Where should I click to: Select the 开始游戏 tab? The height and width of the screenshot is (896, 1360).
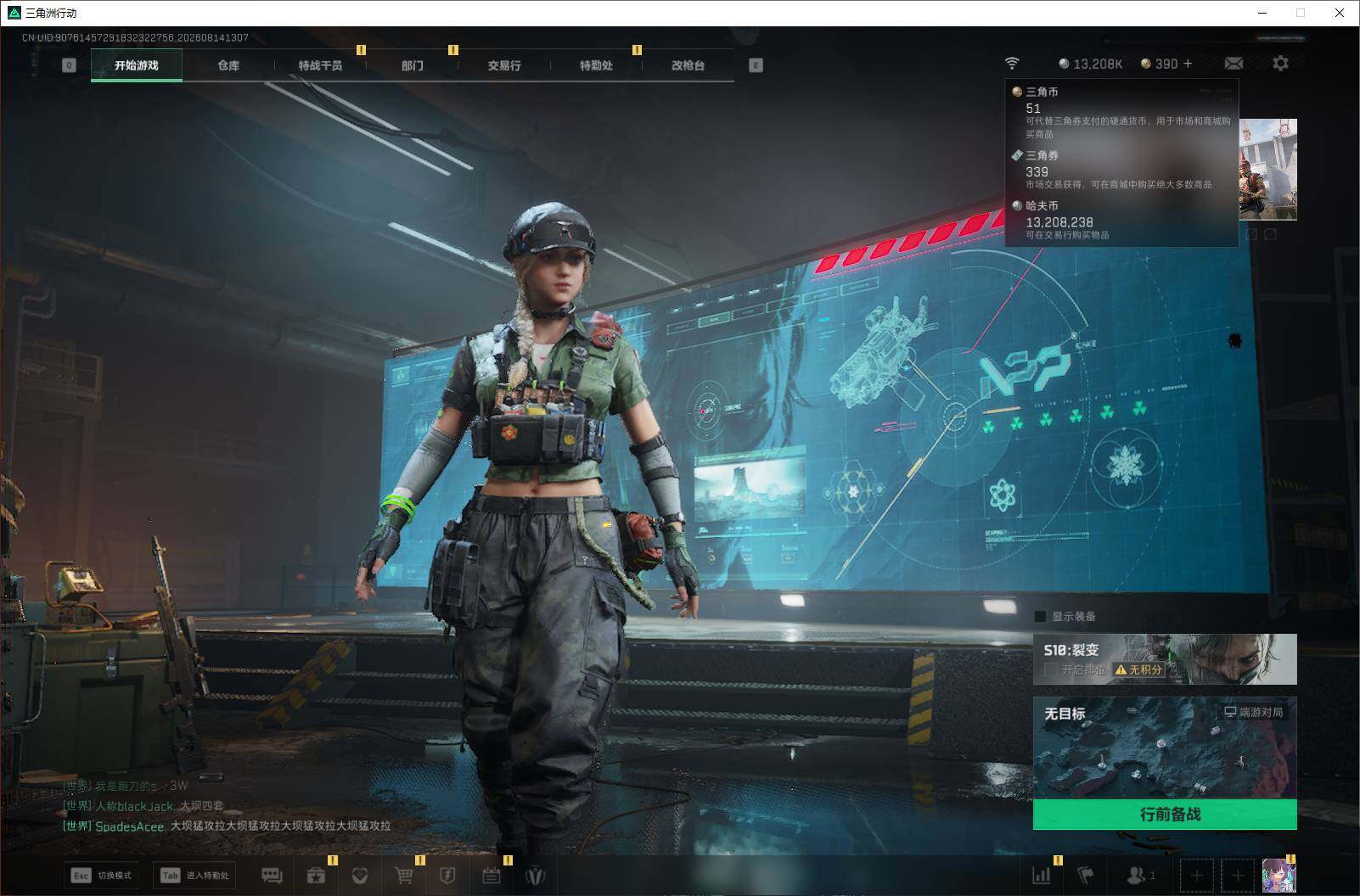(137, 65)
